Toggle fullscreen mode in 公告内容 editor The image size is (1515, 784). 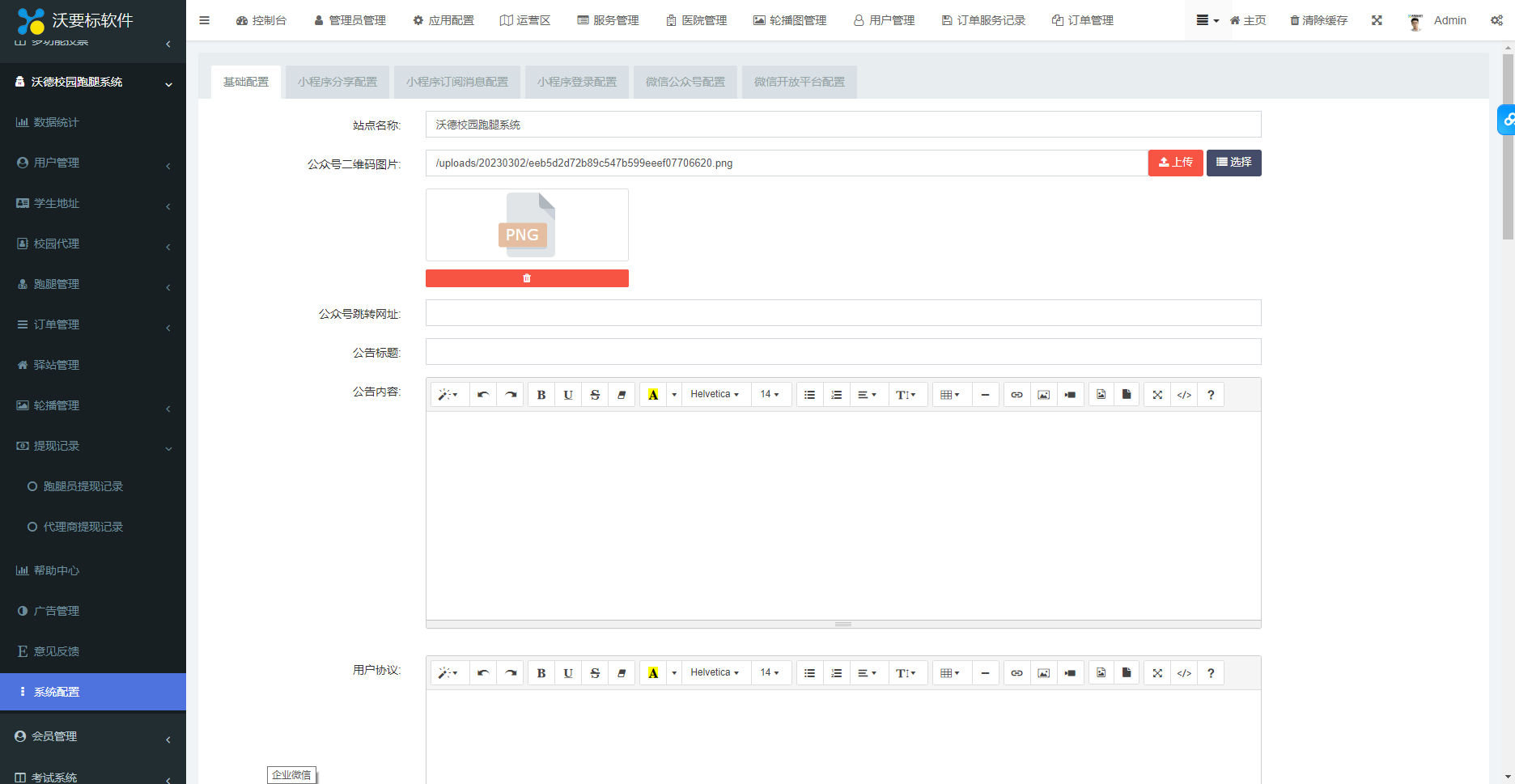coord(1157,395)
